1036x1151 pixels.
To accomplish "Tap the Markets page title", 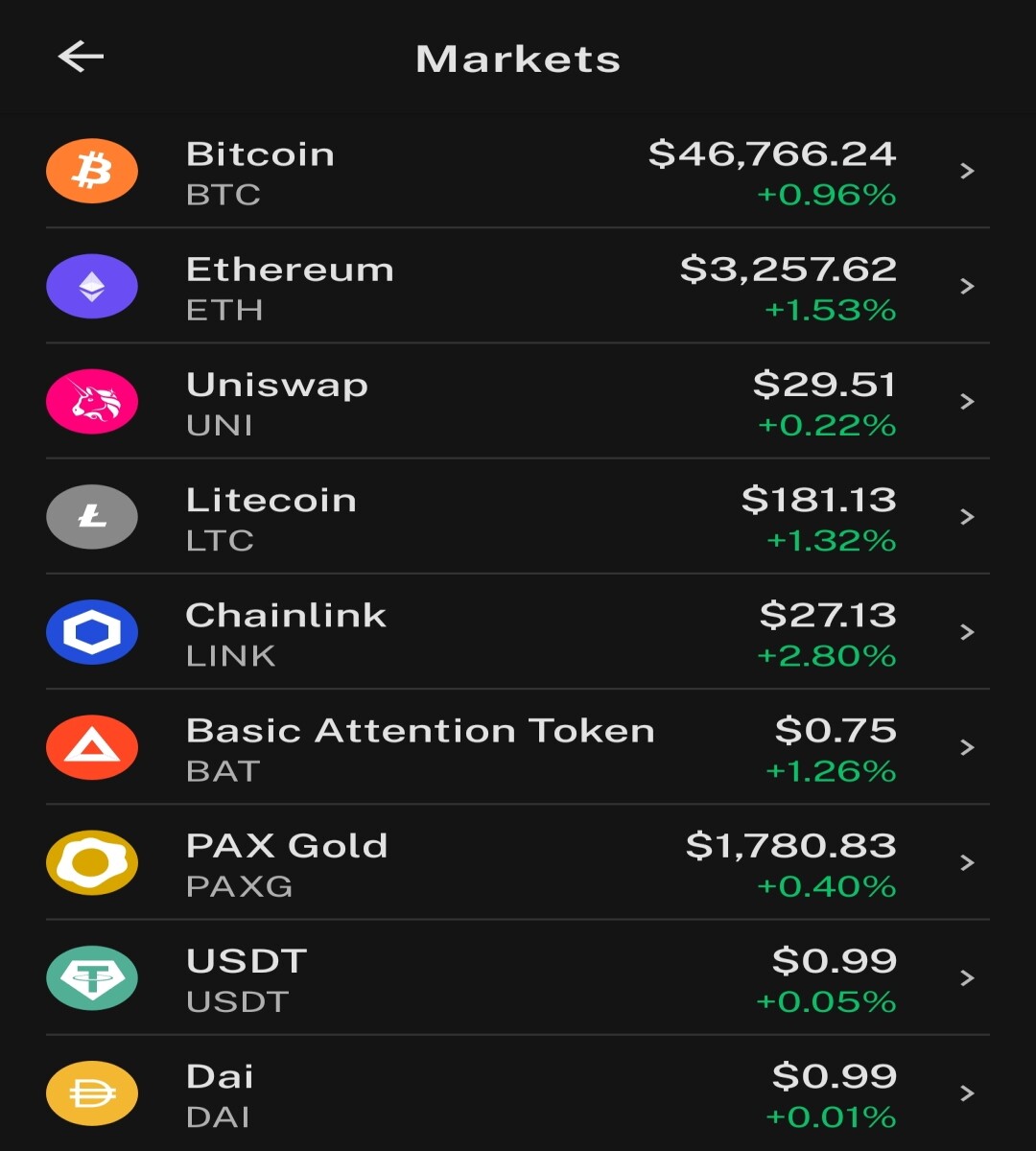I will 518,59.
